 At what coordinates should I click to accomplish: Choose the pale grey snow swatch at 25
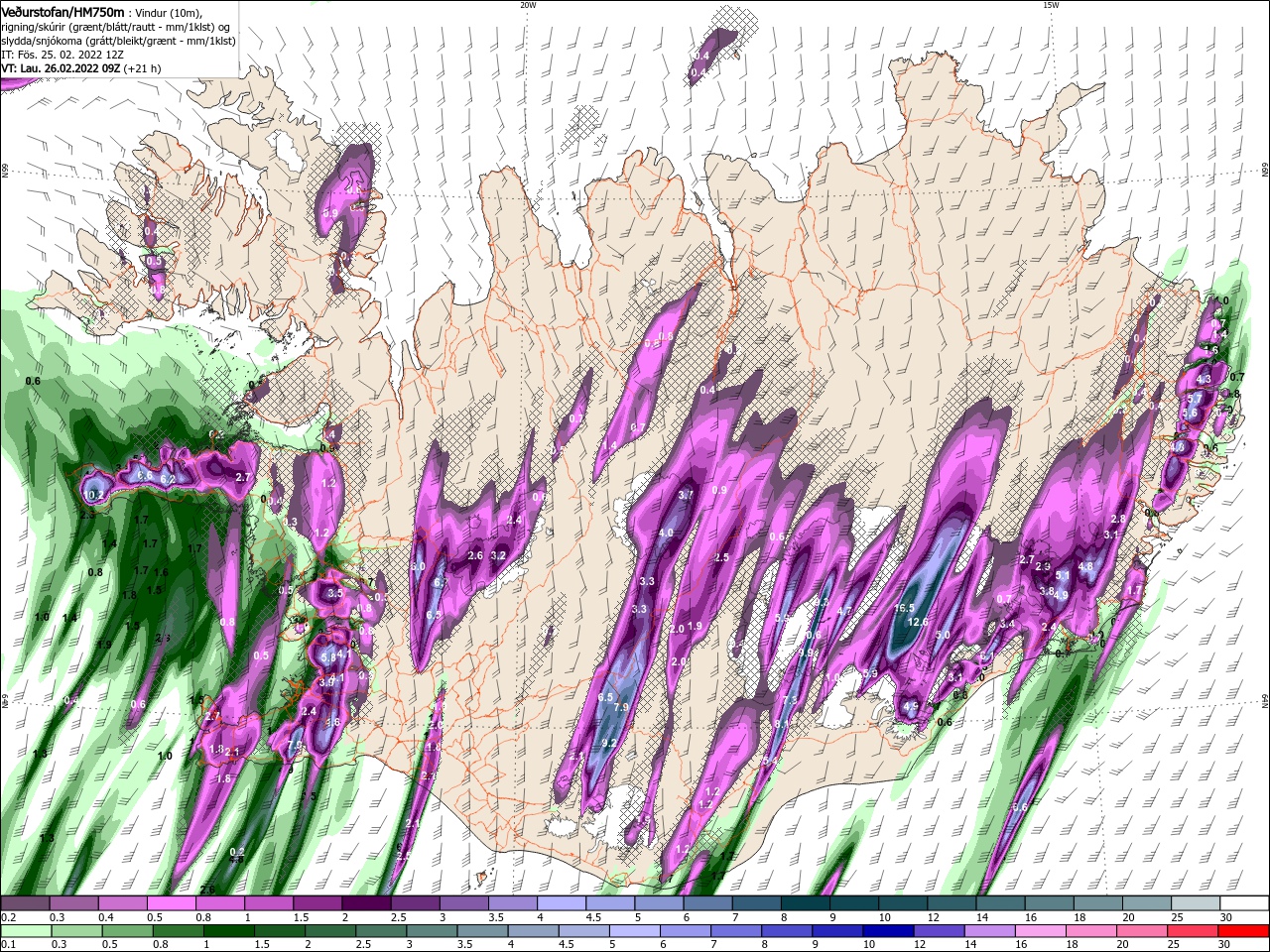pyautogui.click(x=1195, y=903)
